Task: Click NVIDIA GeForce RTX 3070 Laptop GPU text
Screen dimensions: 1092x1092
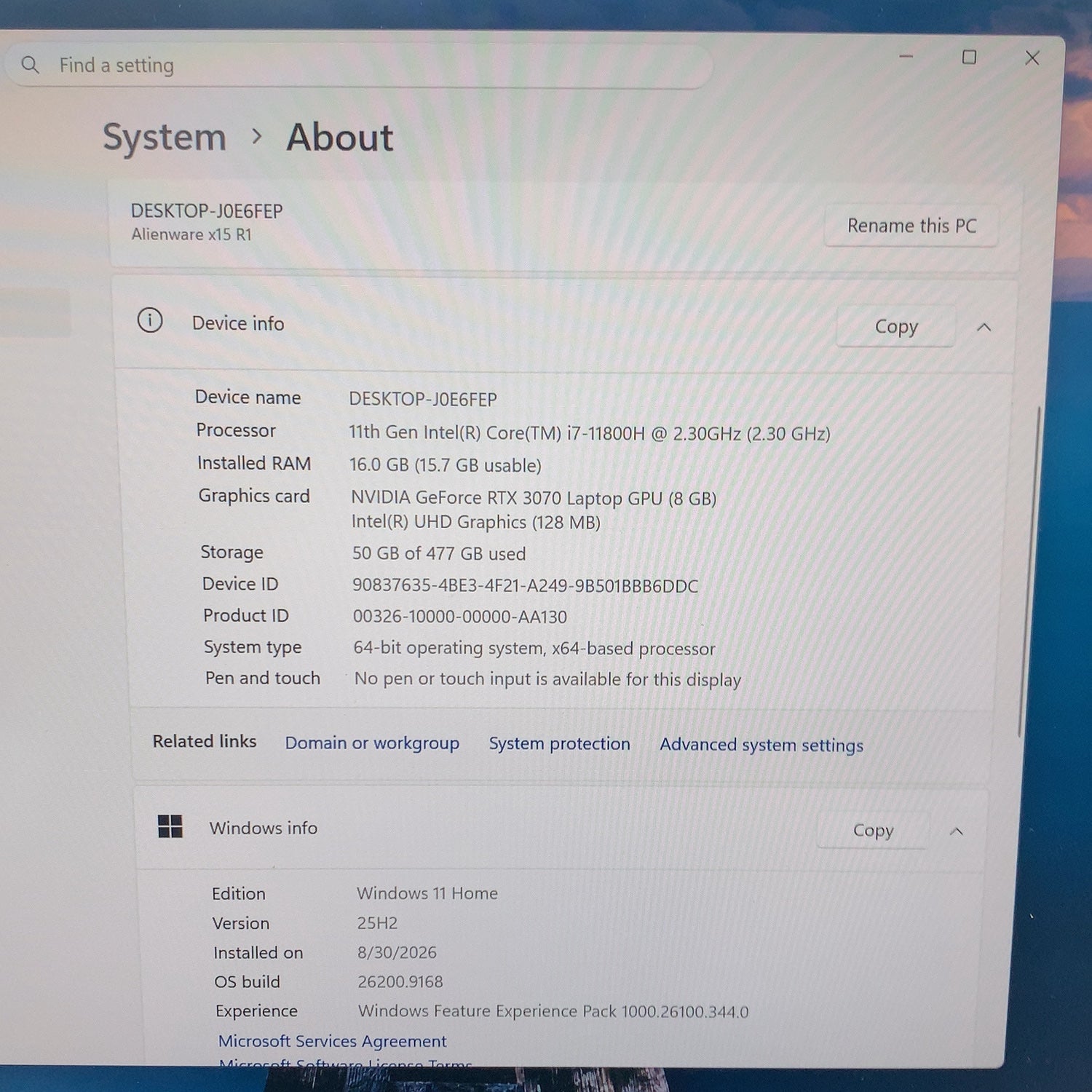Action: (x=534, y=498)
